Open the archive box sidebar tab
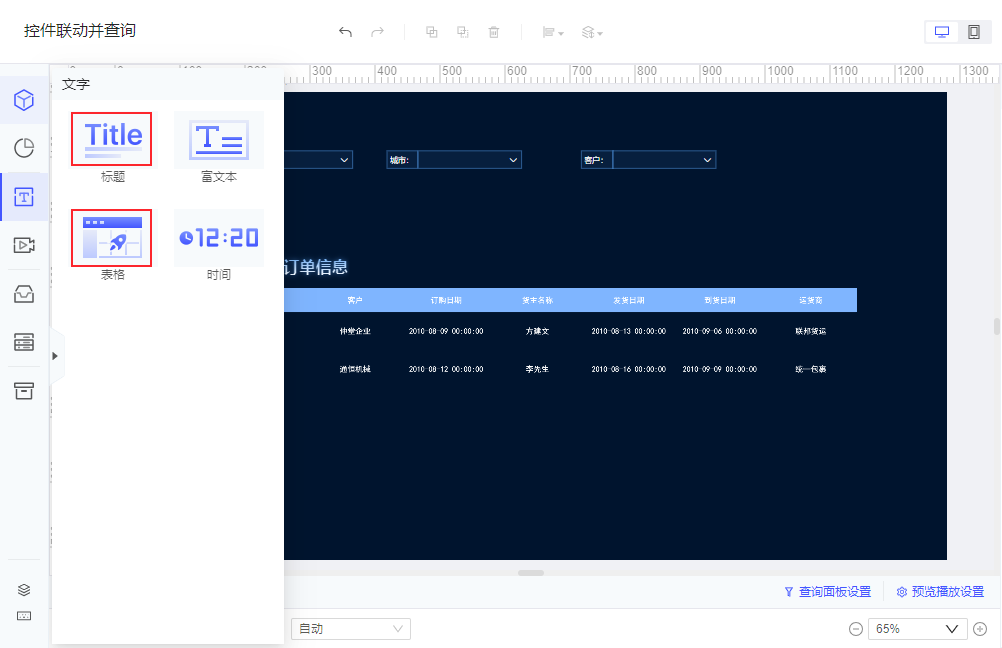1002x648 pixels. click(x=24, y=390)
